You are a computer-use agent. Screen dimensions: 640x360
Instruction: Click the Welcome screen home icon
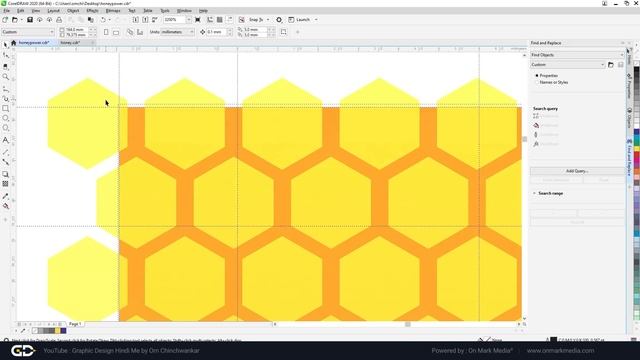click(x=13, y=42)
